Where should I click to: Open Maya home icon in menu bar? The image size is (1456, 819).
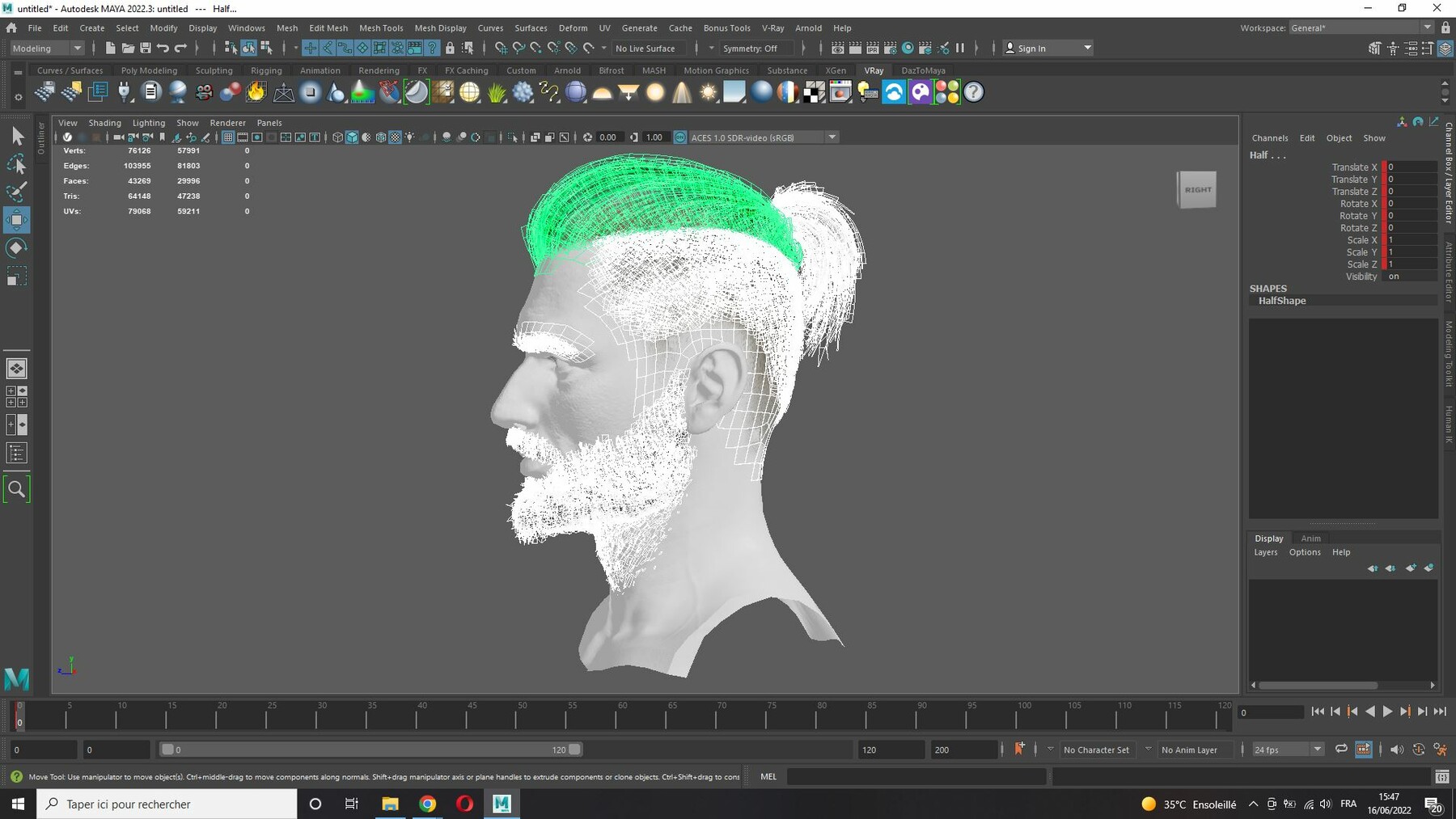(11, 27)
